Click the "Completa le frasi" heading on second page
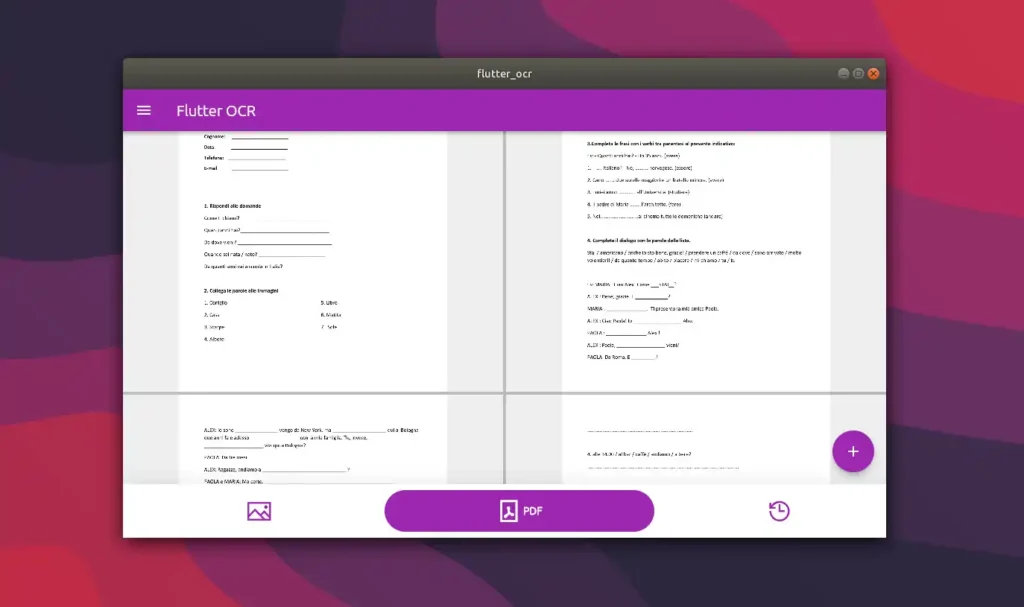1024x607 pixels. point(660,144)
